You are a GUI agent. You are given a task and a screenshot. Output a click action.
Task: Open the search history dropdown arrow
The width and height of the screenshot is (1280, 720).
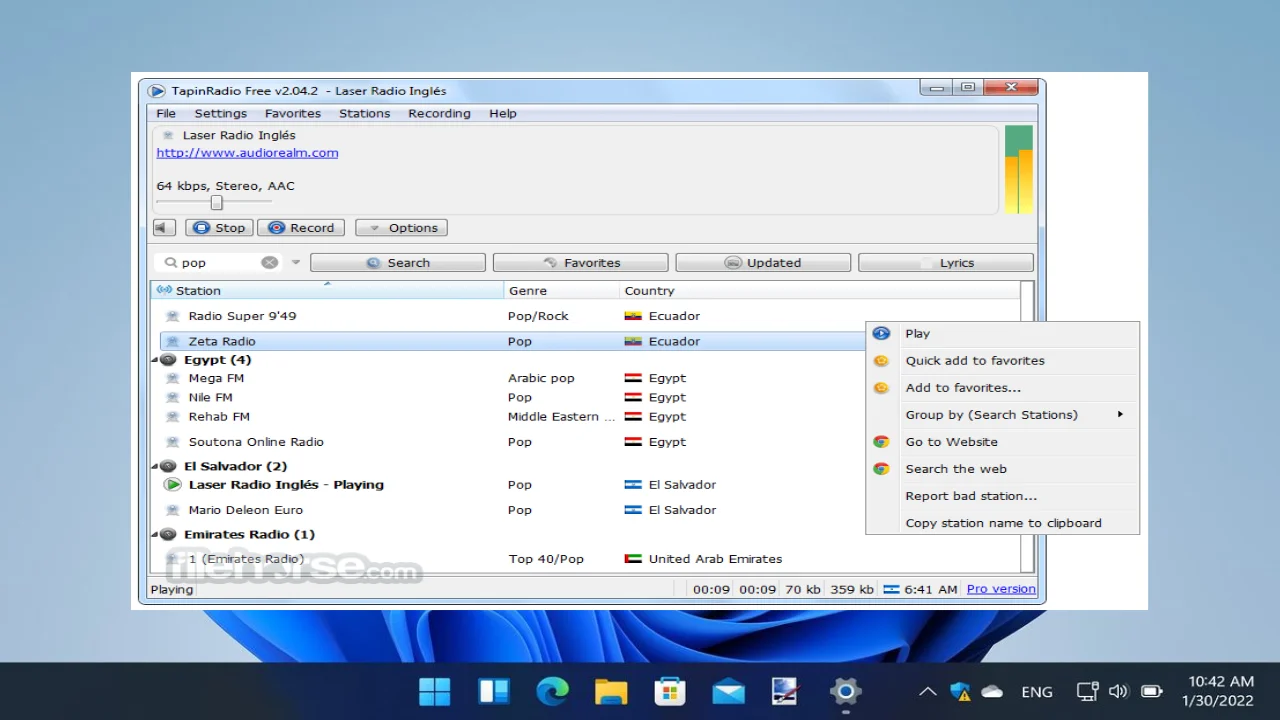pyautogui.click(x=295, y=263)
